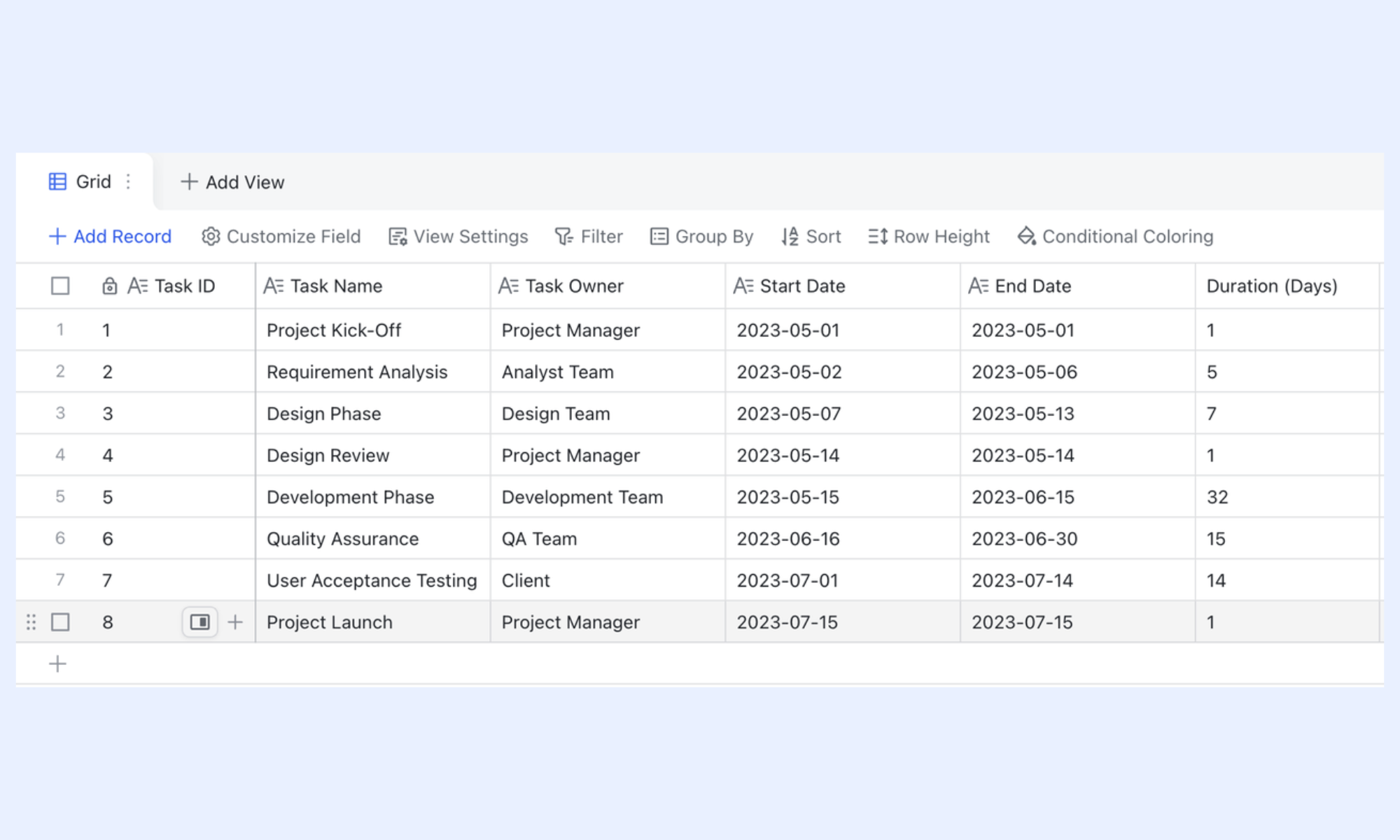Screen dimensions: 1400x840
Task: Select the Project Launch cell
Action: (373, 622)
